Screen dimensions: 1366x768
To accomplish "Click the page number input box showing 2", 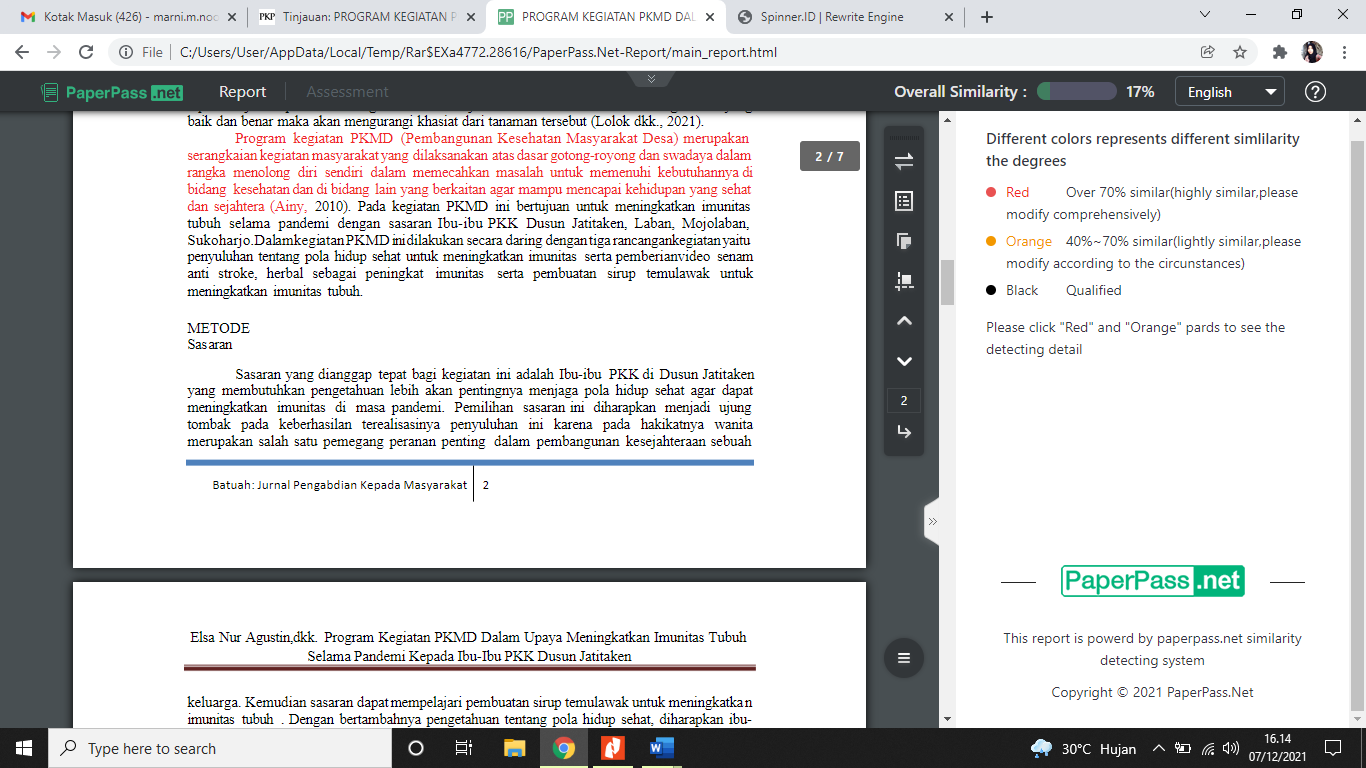I will click(x=904, y=401).
